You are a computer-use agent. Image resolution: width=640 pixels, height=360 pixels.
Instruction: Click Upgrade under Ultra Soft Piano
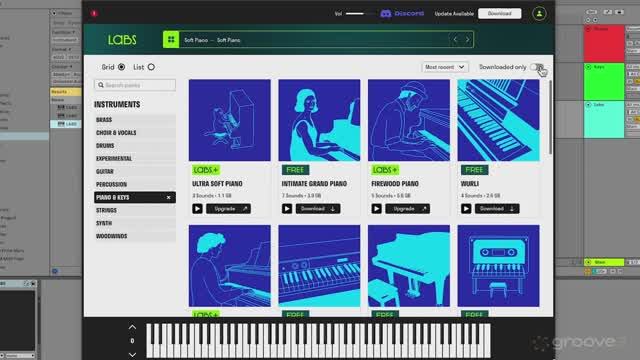(228, 209)
